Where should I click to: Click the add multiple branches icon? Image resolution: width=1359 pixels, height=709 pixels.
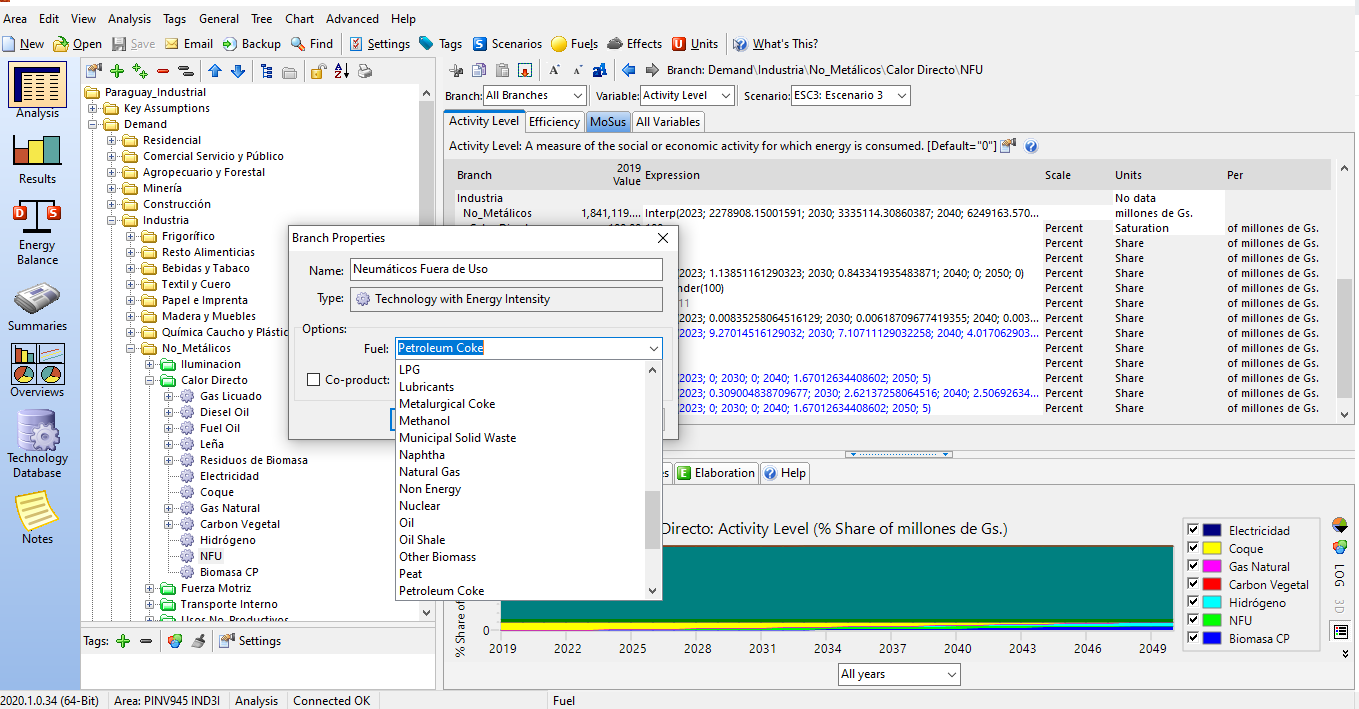pos(140,71)
